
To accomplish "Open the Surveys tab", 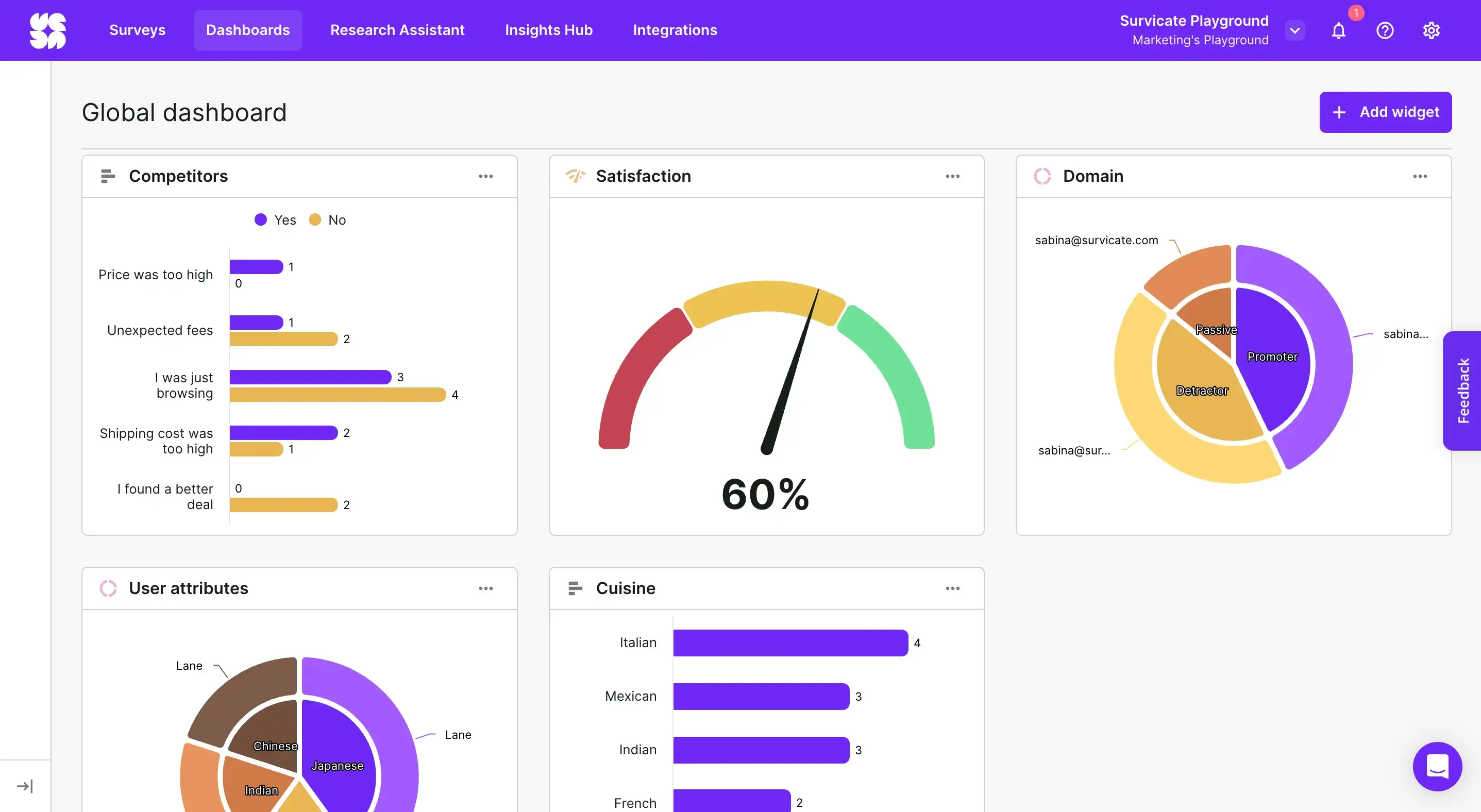I will coord(138,30).
